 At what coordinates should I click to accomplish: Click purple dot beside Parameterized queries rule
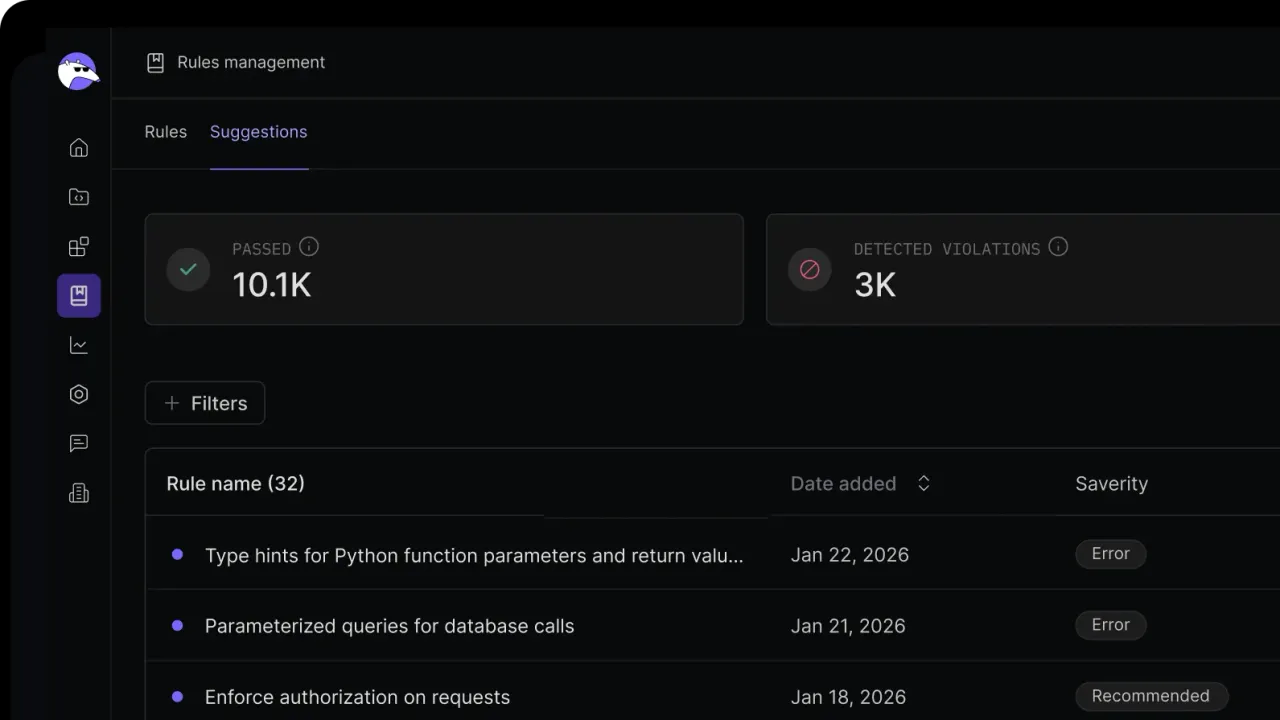[177, 625]
